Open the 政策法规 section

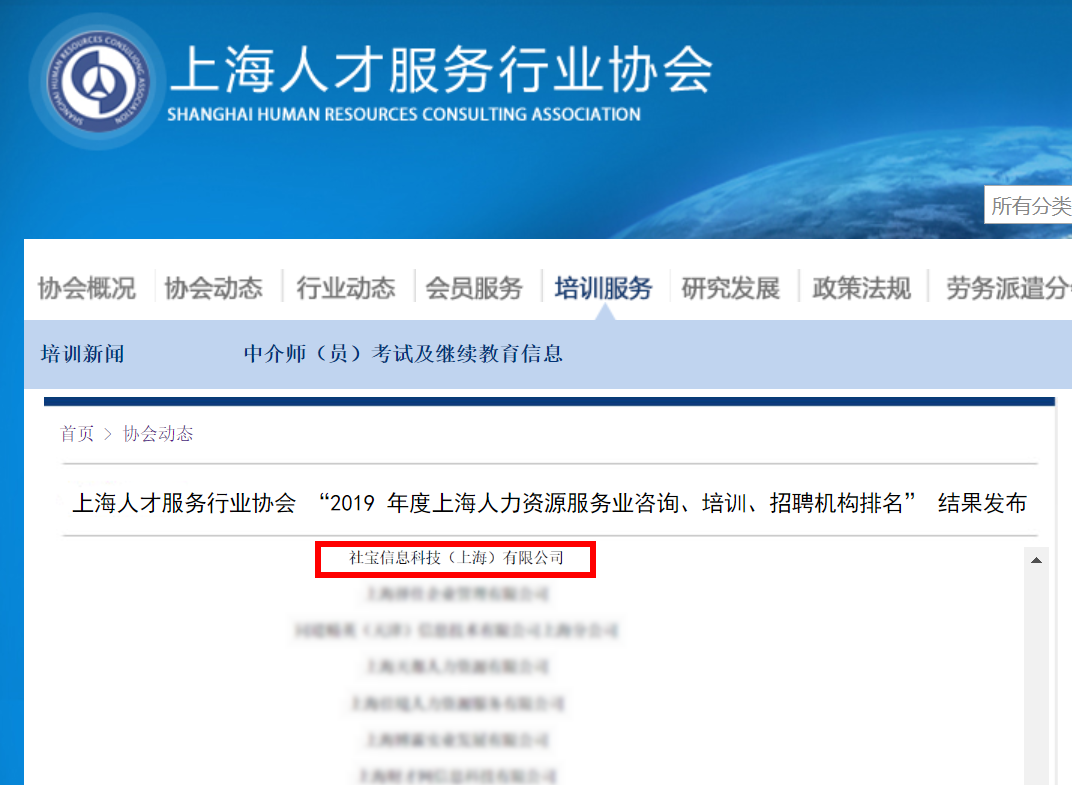(861, 287)
